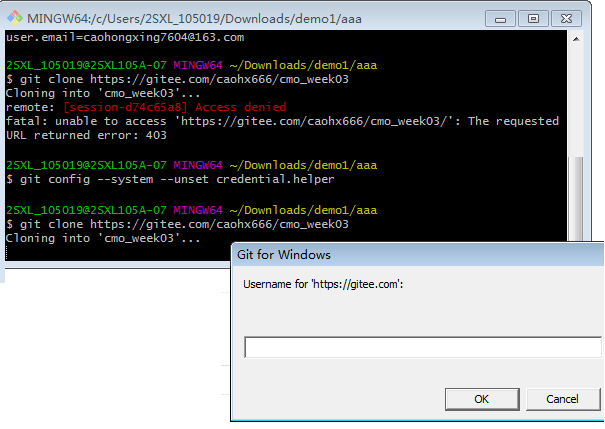Click the 'URL returned error: 403' line
The image size is (605, 429).
(x=86, y=135)
